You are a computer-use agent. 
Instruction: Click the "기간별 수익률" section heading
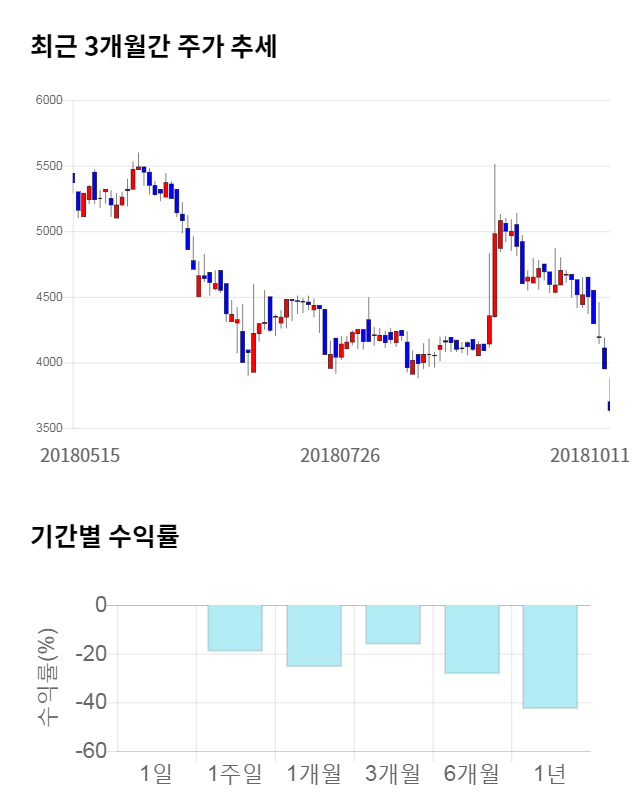pos(104,536)
